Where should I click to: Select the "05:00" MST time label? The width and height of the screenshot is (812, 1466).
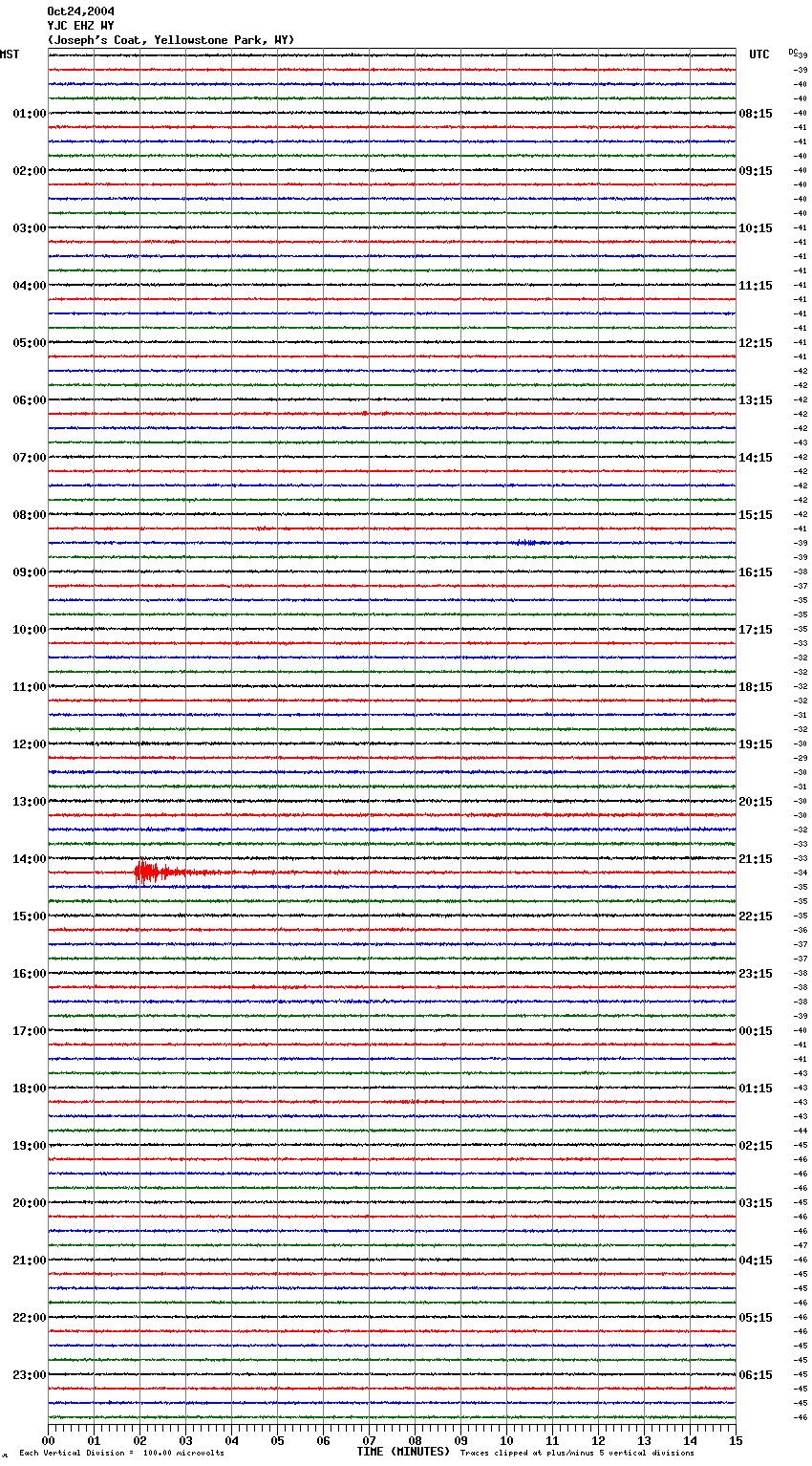[30, 343]
